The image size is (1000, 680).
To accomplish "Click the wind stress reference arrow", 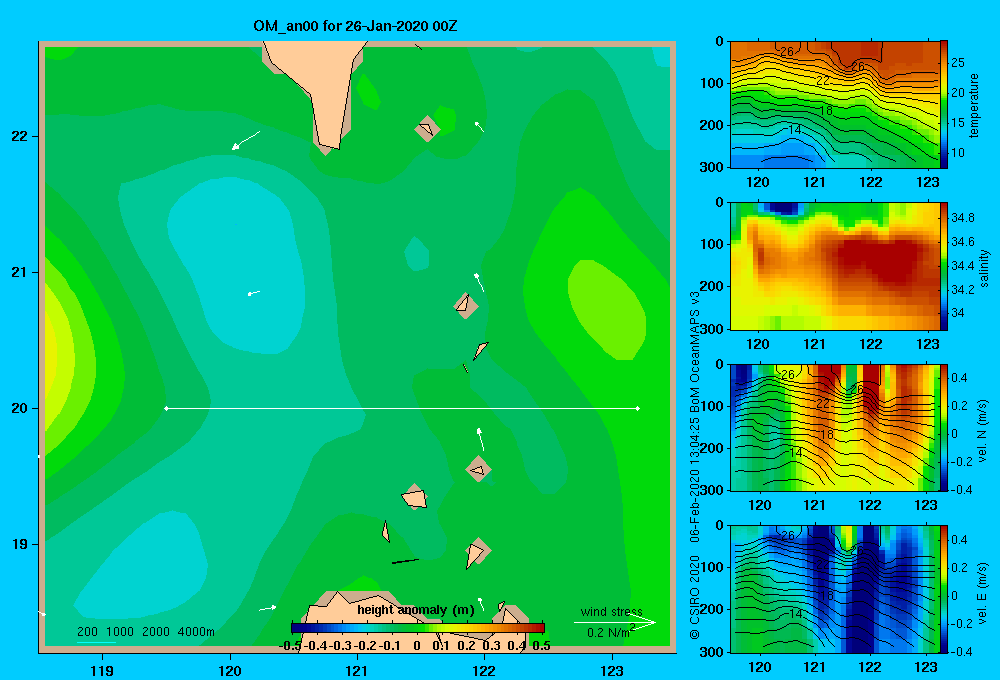I will pyautogui.click(x=615, y=623).
